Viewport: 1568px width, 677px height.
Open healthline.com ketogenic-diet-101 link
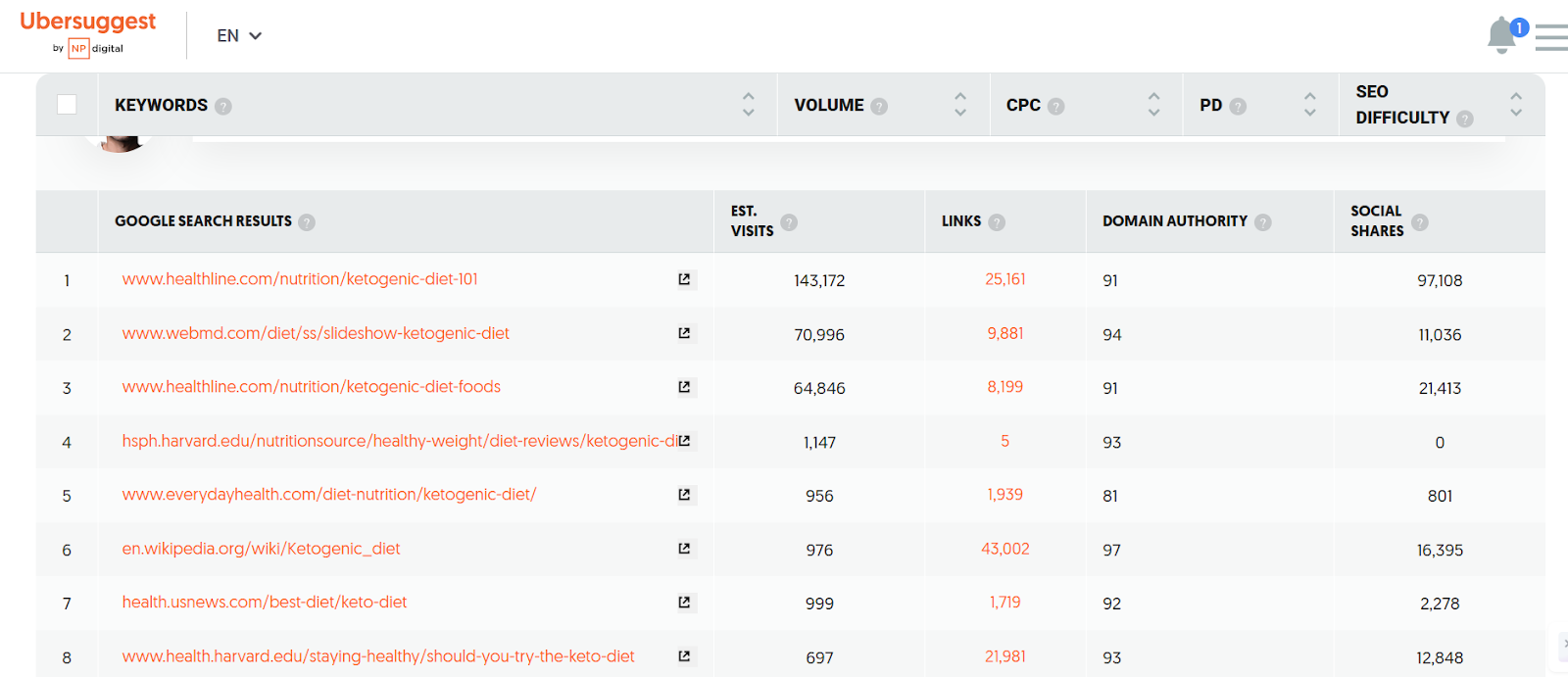pyautogui.click(x=300, y=279)
